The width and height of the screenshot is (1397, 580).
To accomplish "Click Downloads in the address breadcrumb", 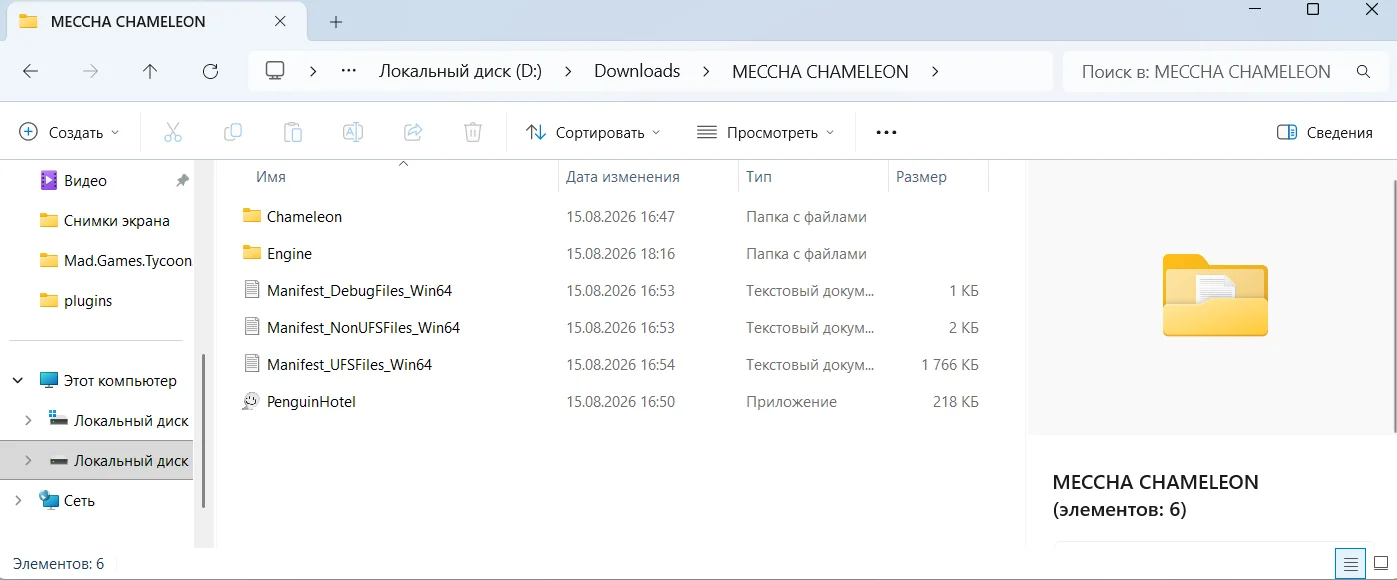I will pyautogui.click(x=637, y=71).
